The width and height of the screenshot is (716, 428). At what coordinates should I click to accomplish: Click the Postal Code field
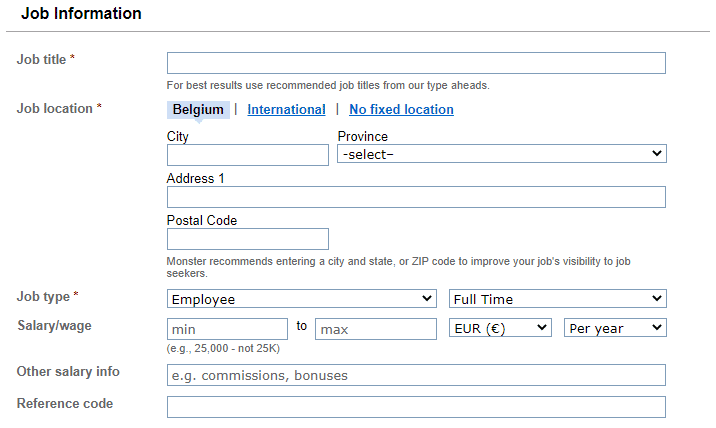[247, 239]
